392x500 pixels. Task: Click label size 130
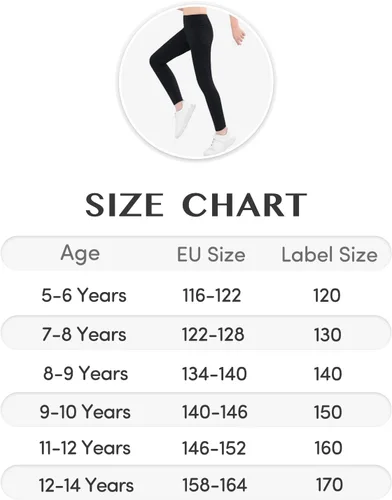tap(327, 335)
